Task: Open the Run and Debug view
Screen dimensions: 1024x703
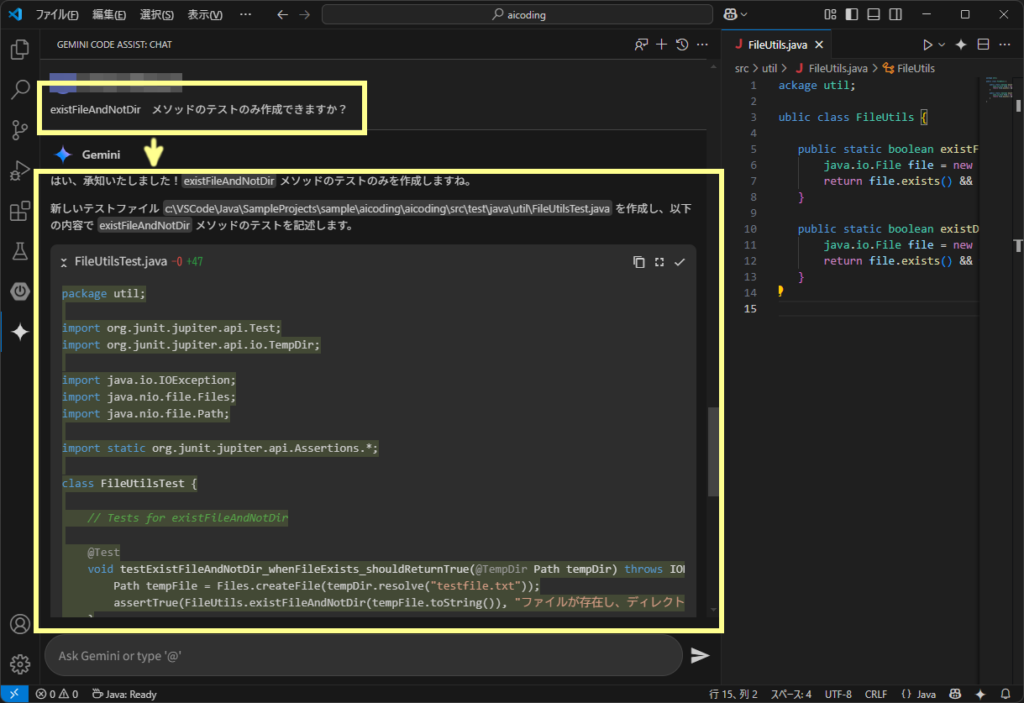Action: (20, 170)
